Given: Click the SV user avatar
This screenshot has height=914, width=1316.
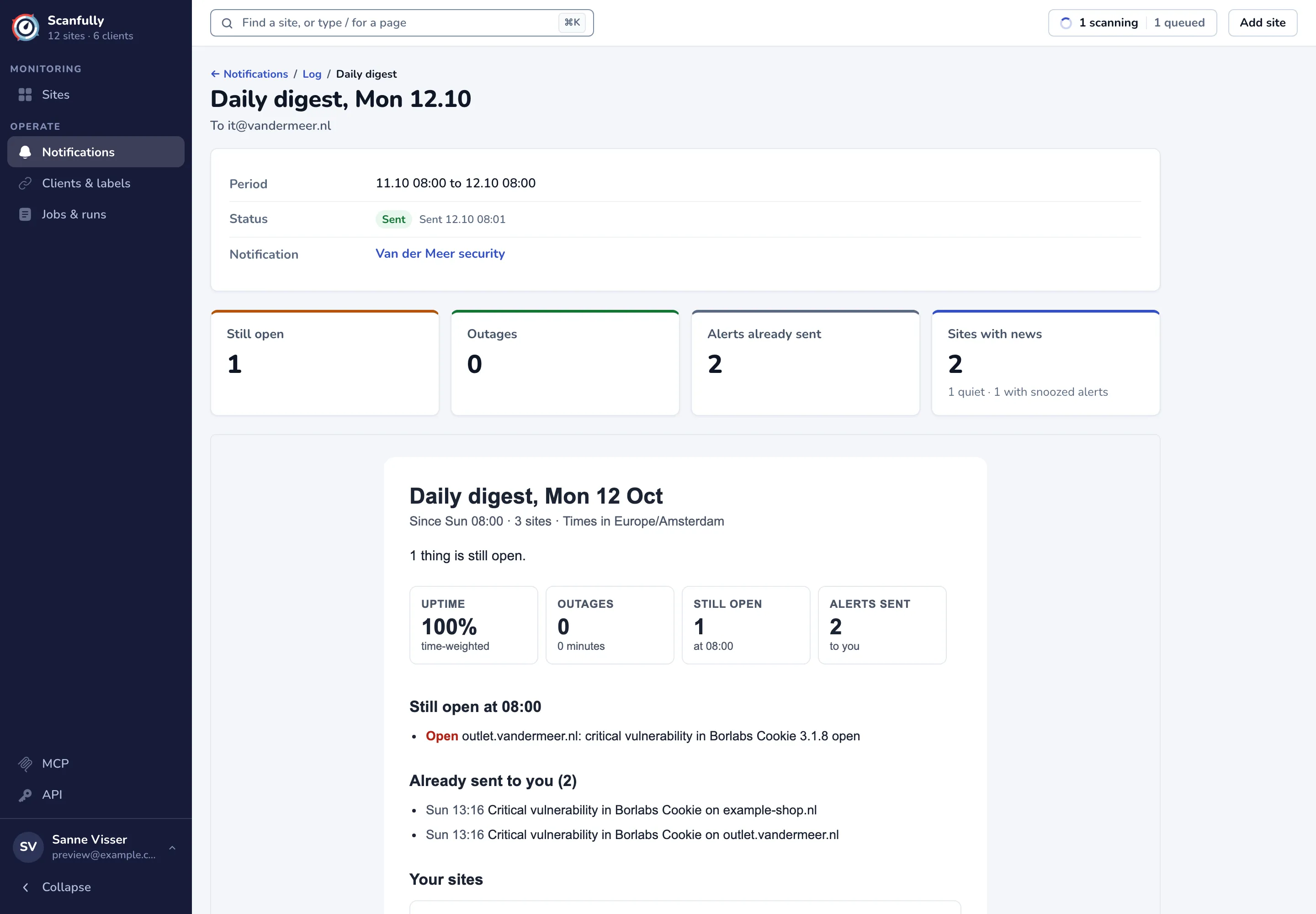Looking at the screenshot, I should pyautogui.click(x=28, y=846).
